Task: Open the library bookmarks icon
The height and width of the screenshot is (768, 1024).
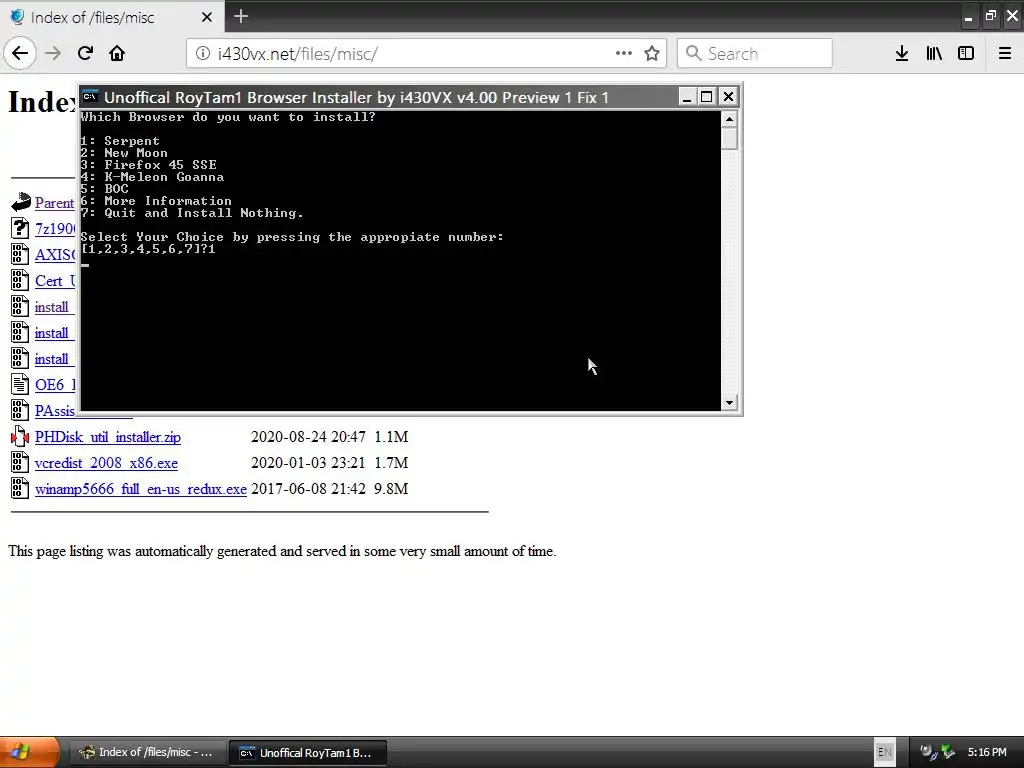Action: (x=934, y=54)
